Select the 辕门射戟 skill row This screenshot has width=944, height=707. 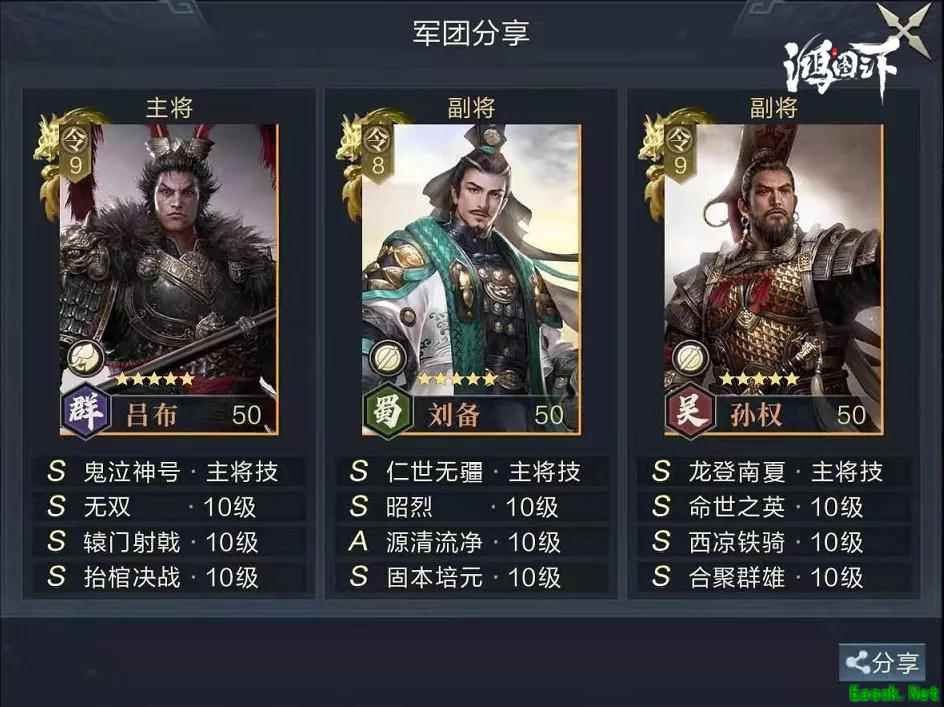tap(169, 541)
